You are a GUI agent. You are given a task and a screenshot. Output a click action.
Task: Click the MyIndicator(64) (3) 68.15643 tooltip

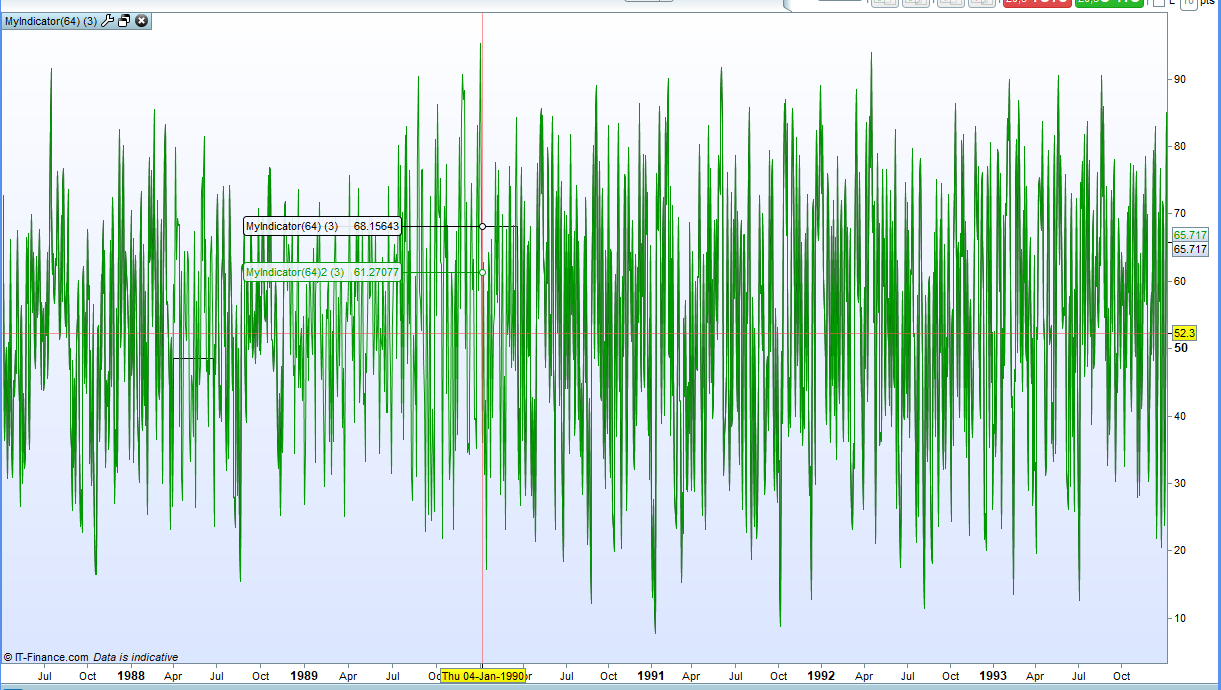[322, 227]
